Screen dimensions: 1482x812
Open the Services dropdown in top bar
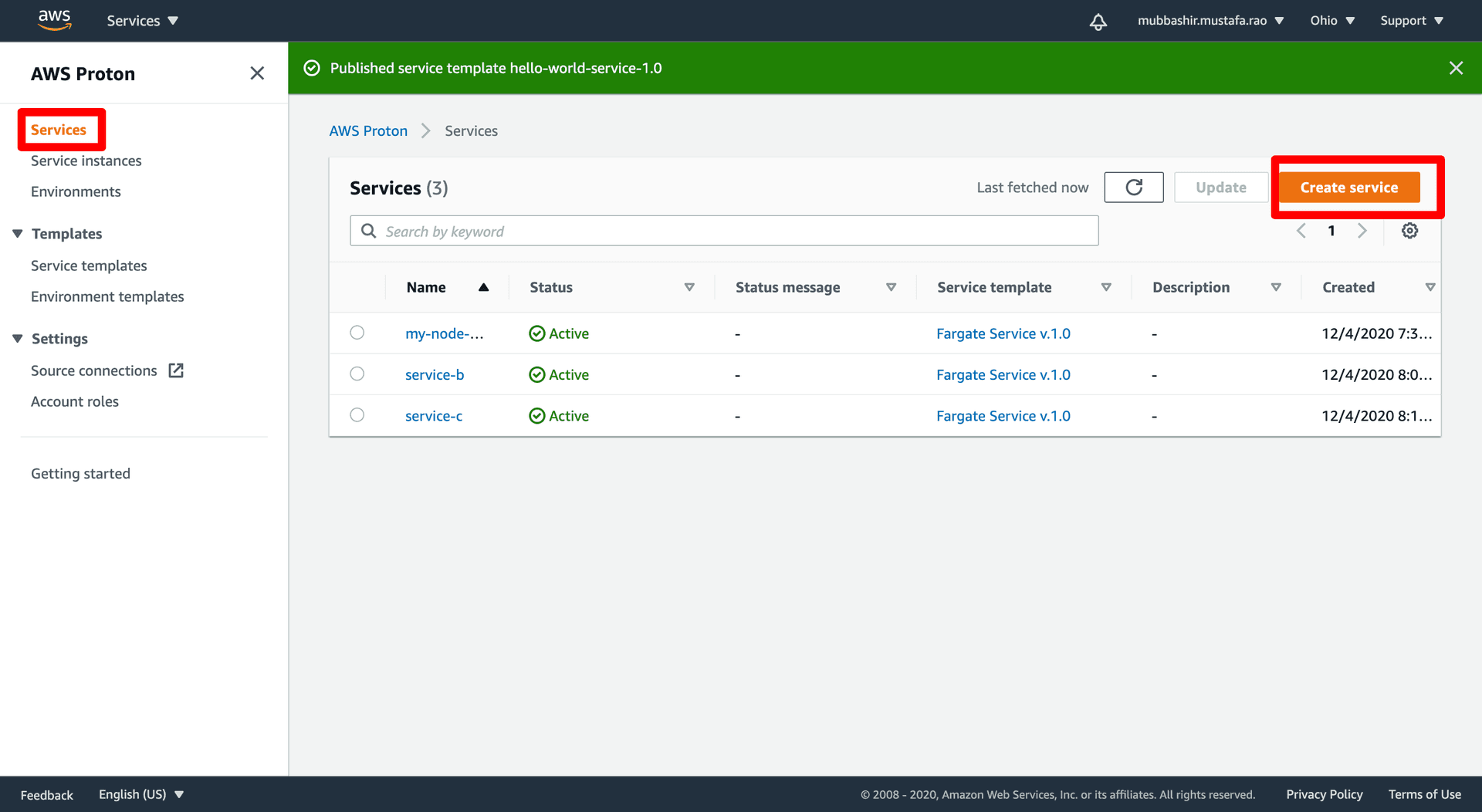click(x=142, y=21)
